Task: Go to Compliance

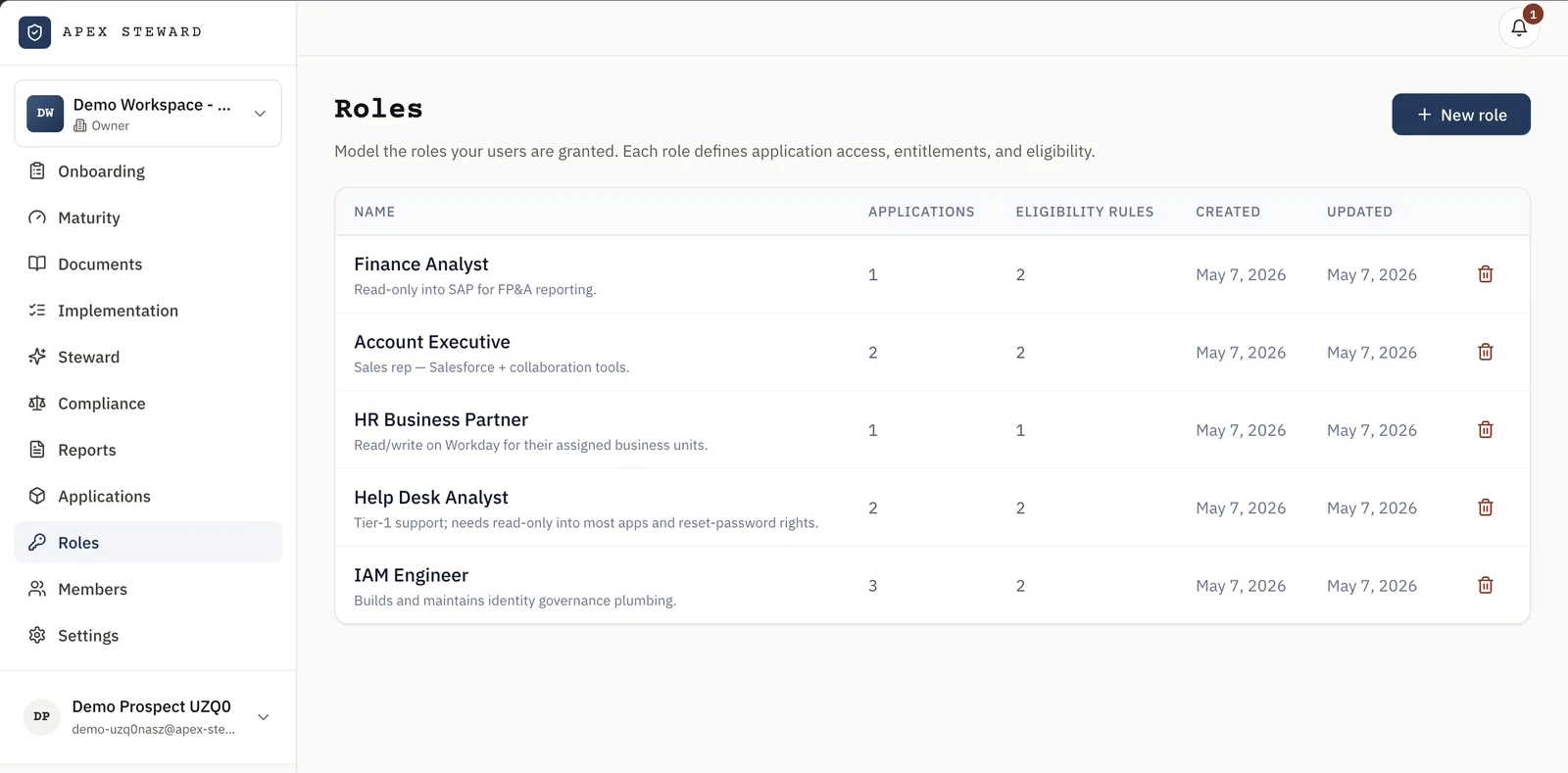Action: point(148,404)
